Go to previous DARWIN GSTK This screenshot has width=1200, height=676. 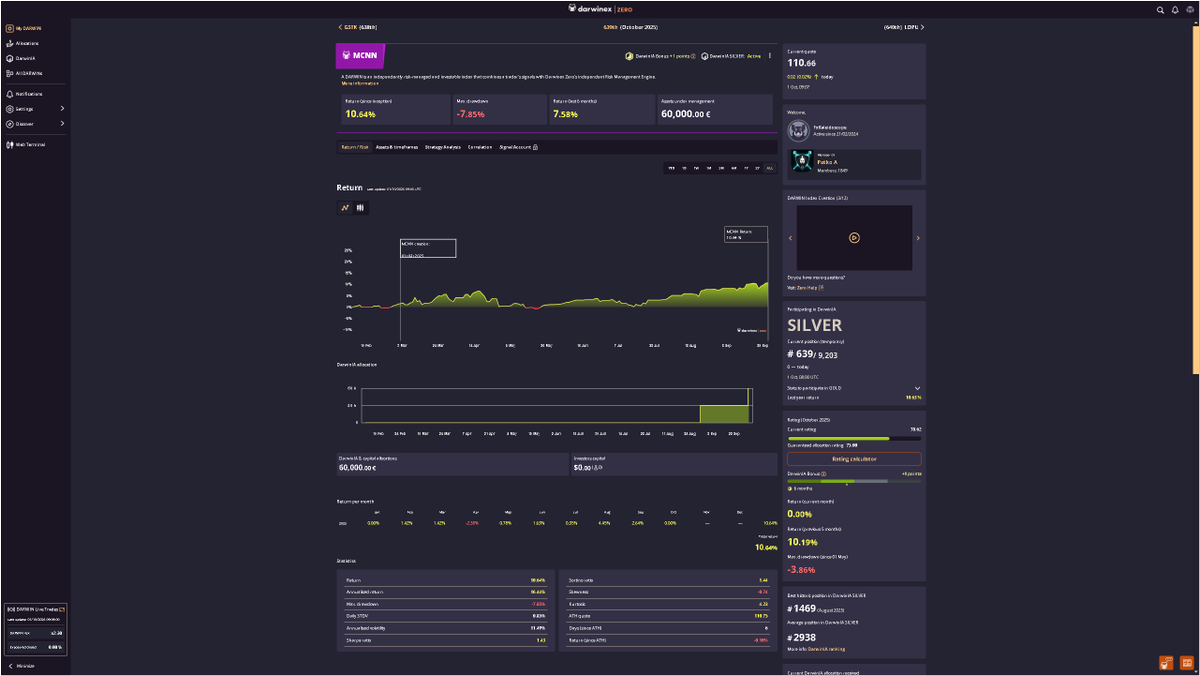click(358, 27)
